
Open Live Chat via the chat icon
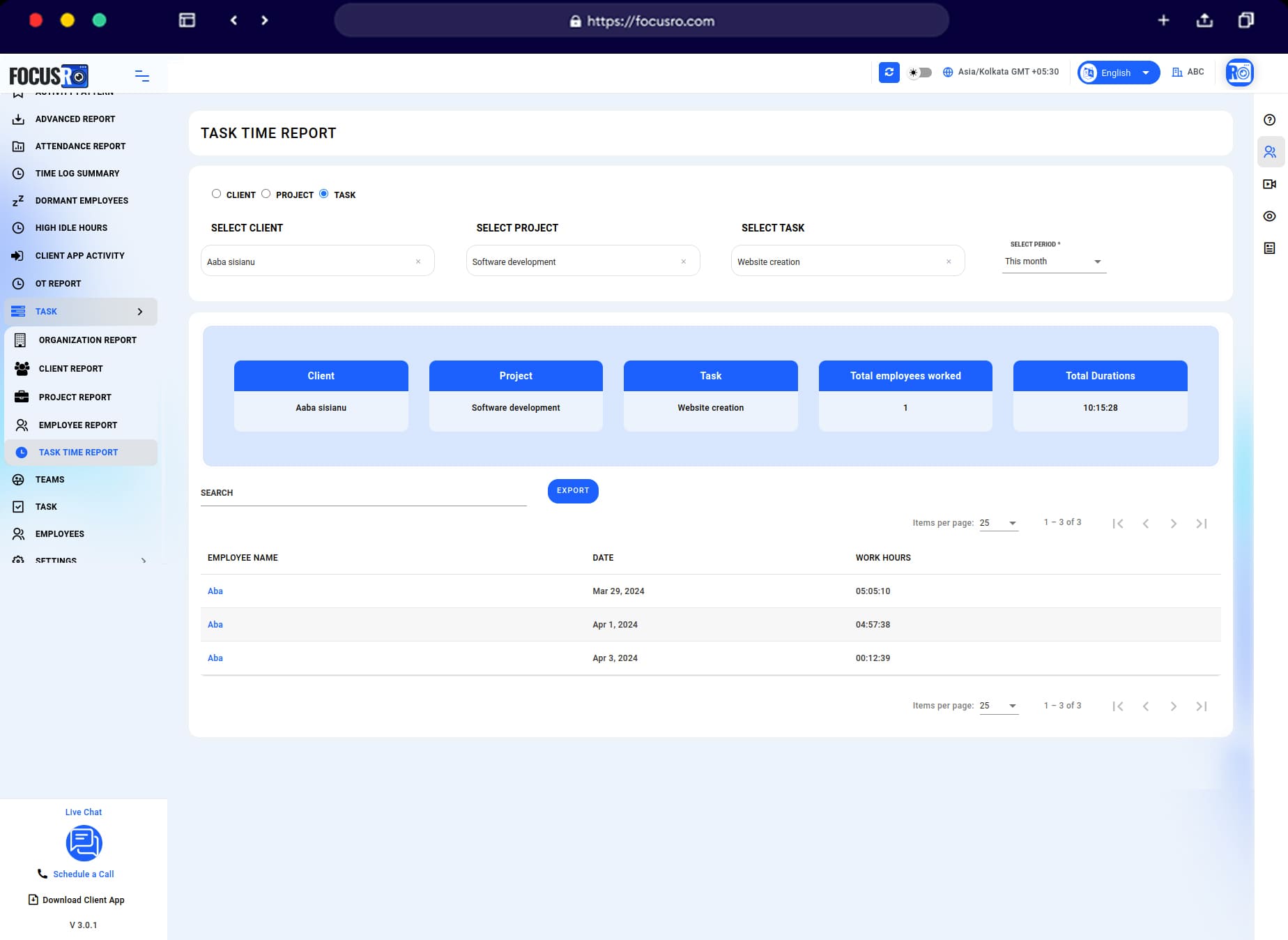tap(84, 843)
